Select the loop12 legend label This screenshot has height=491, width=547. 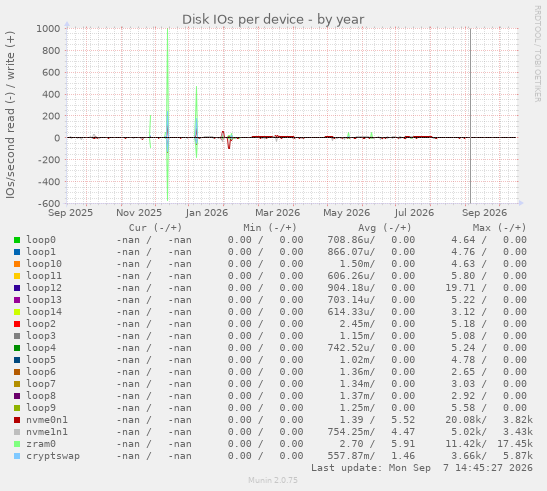click(x=44, y=288)
